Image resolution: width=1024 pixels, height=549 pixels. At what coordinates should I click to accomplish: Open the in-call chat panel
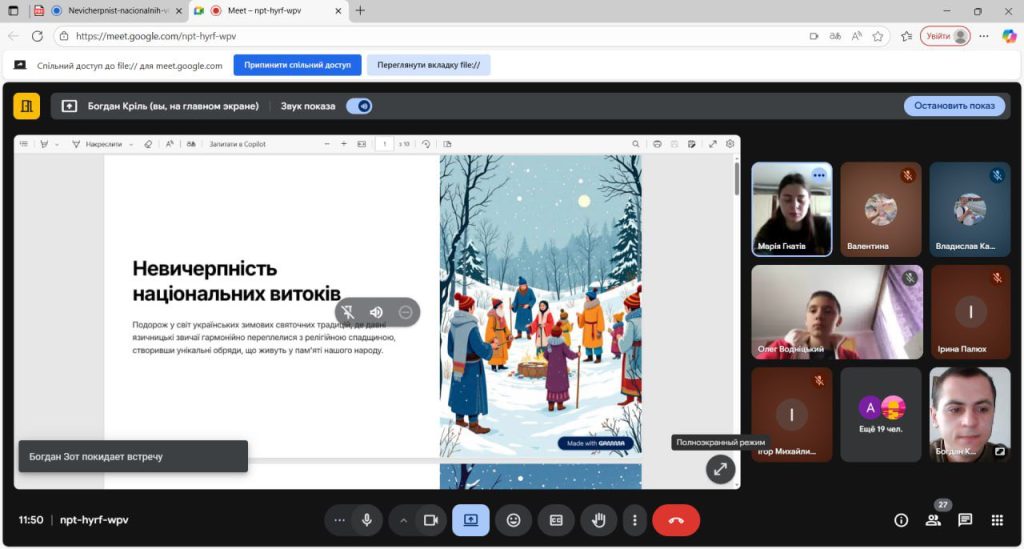(x=965, y=520)
